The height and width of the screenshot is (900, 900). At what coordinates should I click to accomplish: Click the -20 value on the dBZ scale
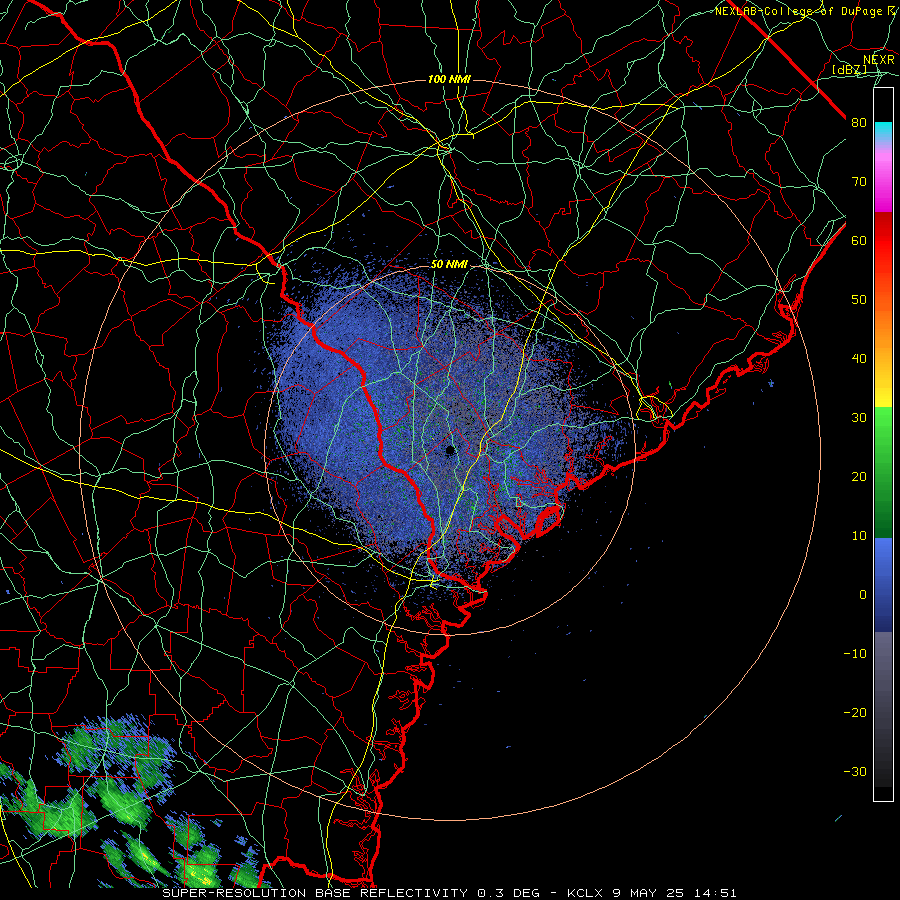click(x=855, y=713)
